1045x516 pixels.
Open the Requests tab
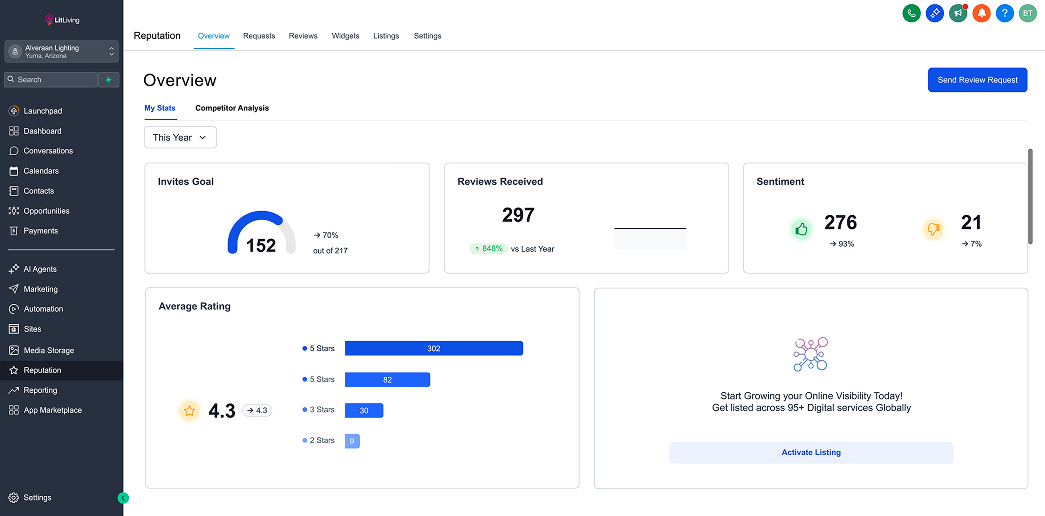[259, 36]
